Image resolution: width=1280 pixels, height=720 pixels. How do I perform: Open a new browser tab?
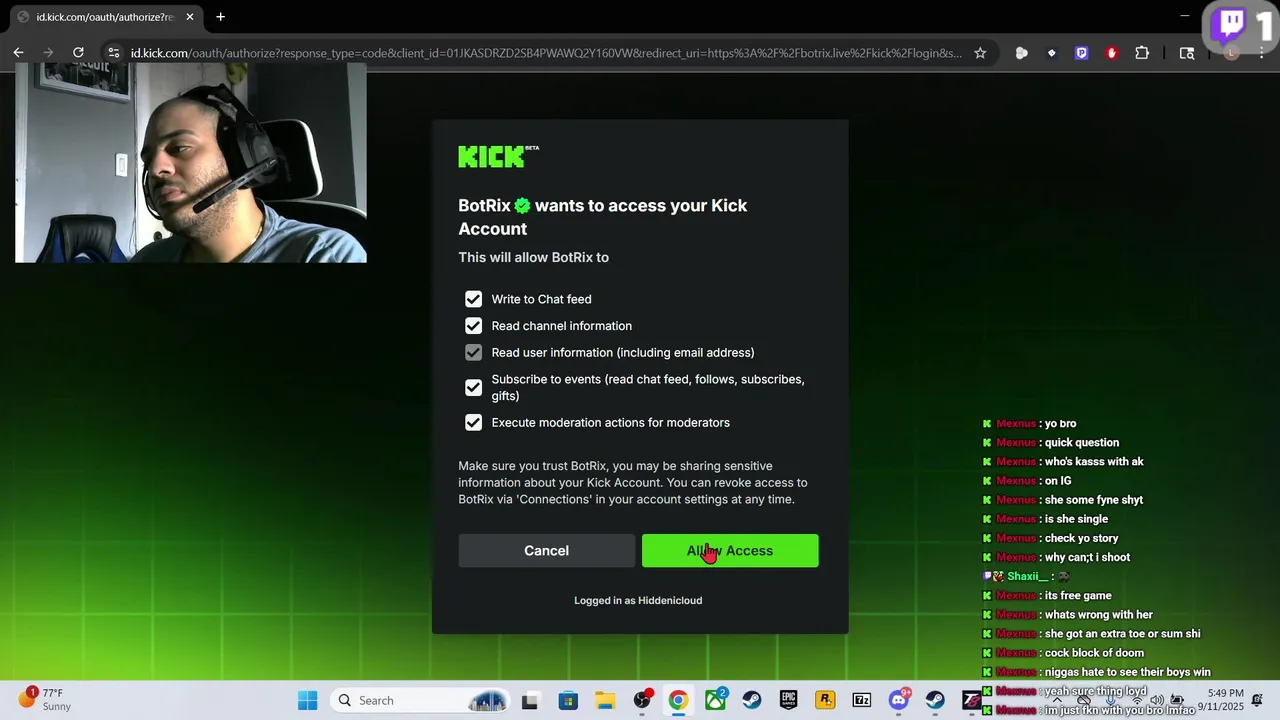(x=220, y=17)
